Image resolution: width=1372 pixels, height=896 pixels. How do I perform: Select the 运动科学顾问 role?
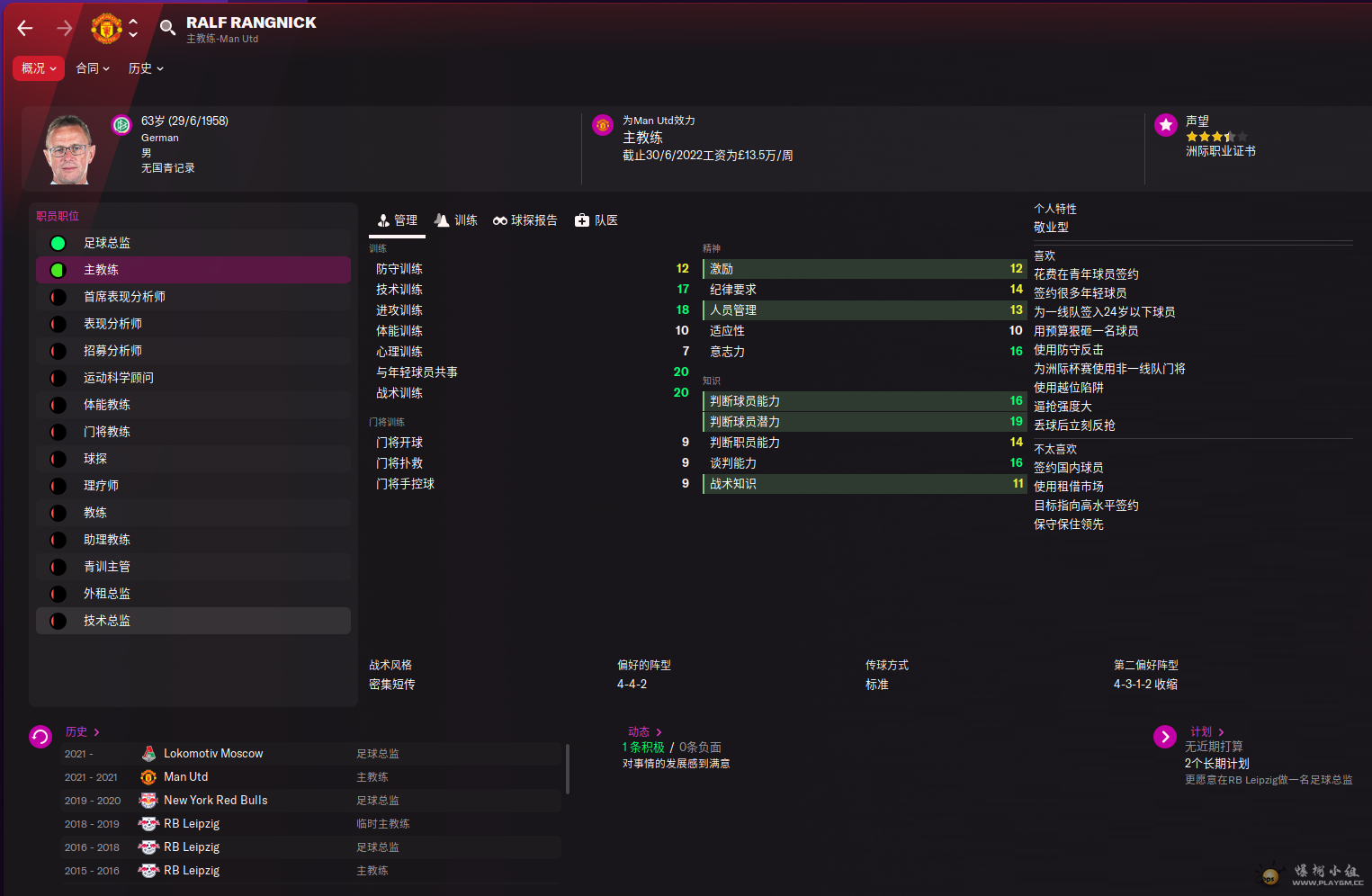[x=193, y=378]
